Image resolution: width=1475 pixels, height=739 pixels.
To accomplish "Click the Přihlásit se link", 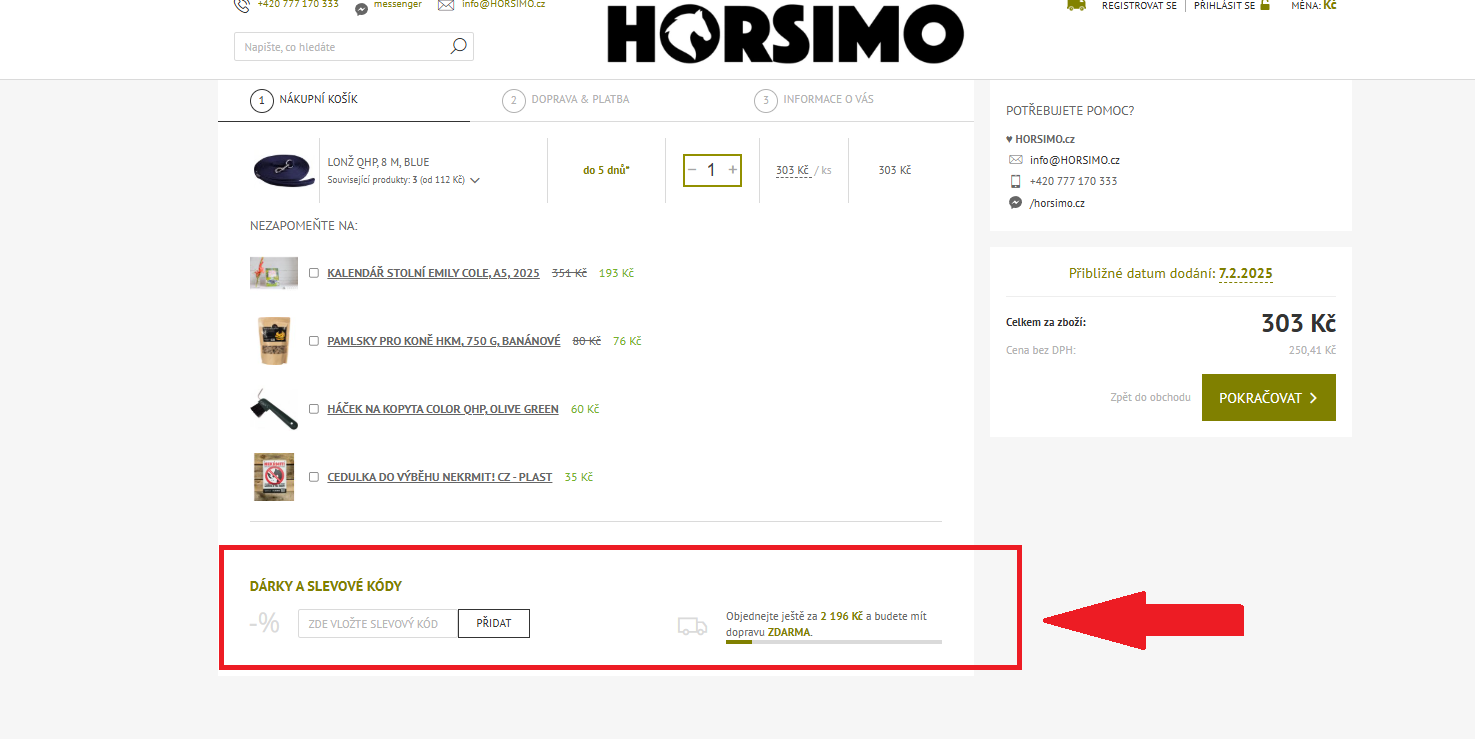I will point(1224,5).
